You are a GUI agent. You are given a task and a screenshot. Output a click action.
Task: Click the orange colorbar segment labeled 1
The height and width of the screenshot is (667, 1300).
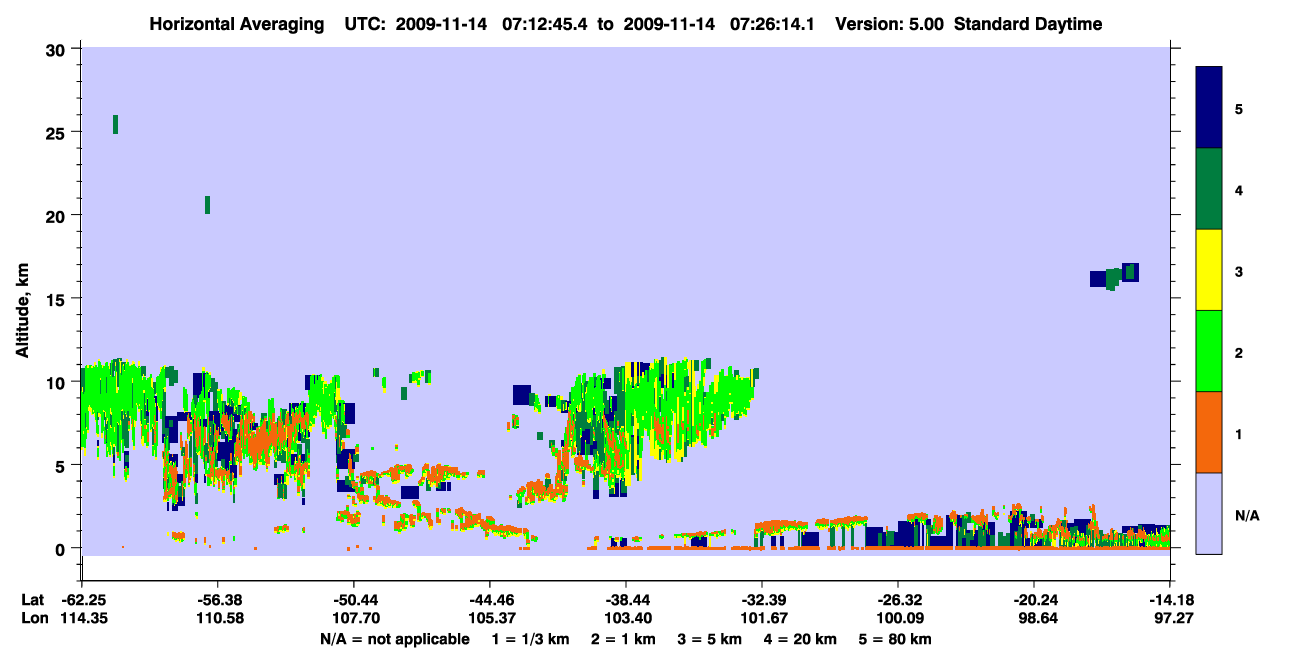(1209, 432)
